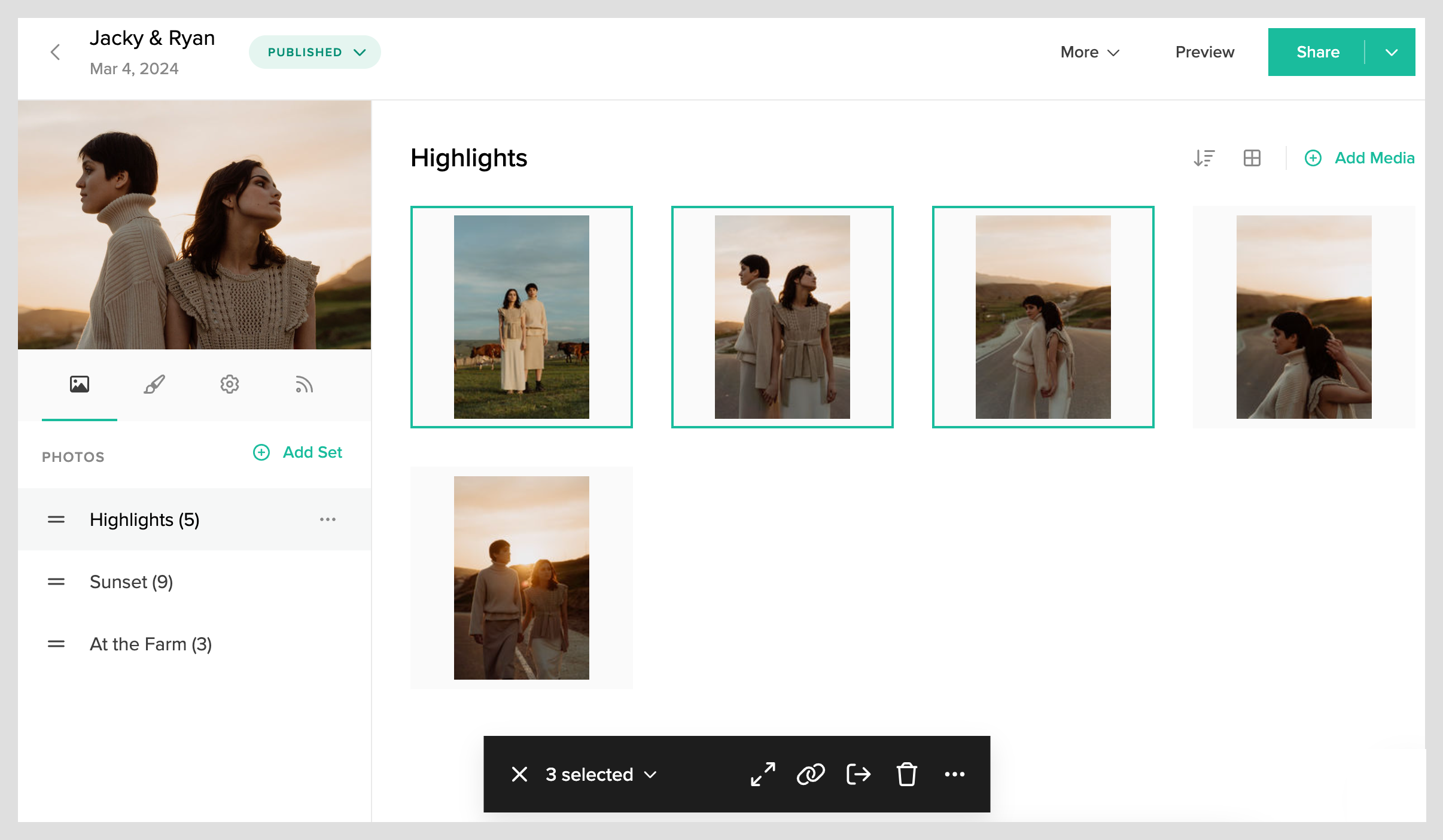Change grid layout view icon
1443x840 pixels.
(x=1252, y=158)
